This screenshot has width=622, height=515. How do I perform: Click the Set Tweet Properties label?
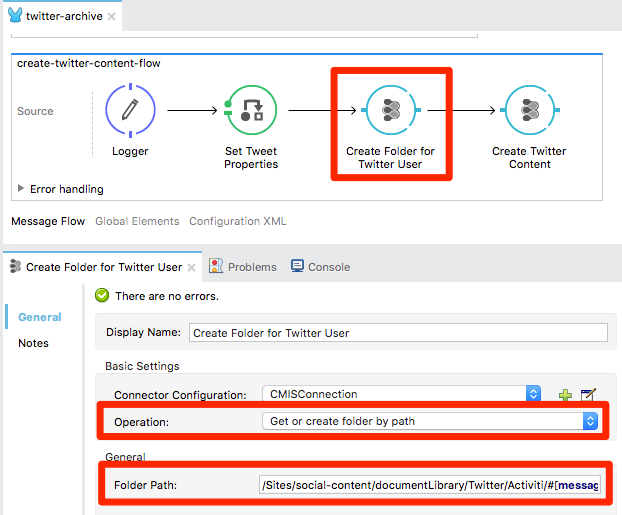pyautogui.click(x=251, y=158)
